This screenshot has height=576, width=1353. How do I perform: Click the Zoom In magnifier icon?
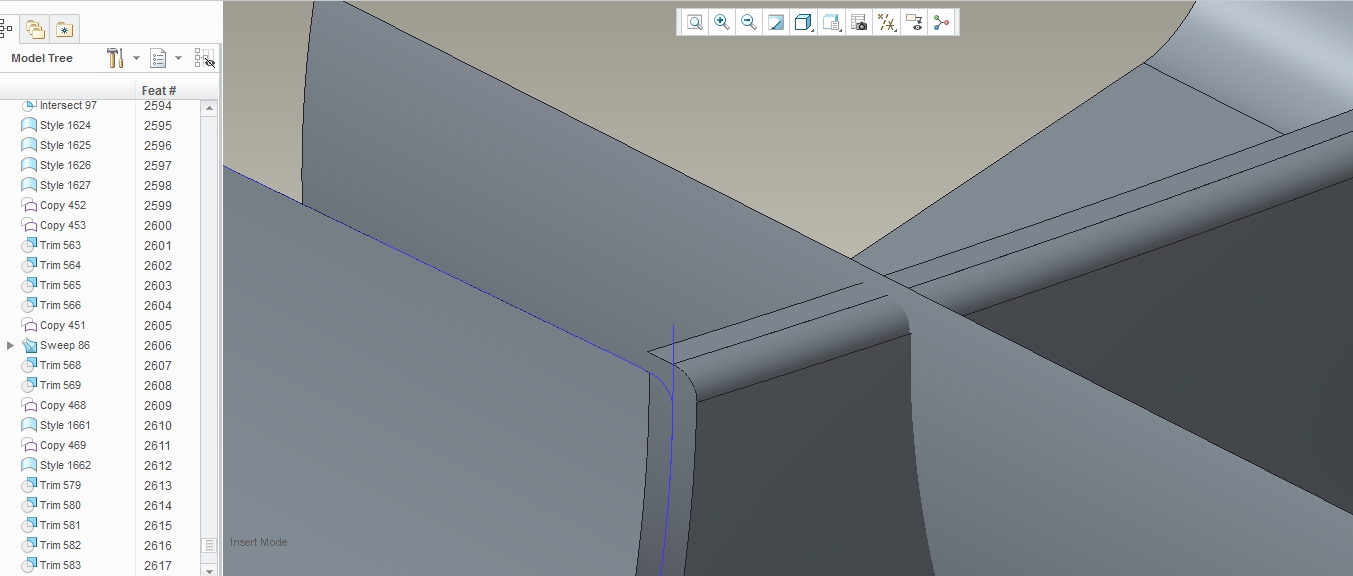pyautogui.click(x=721, y=22)
